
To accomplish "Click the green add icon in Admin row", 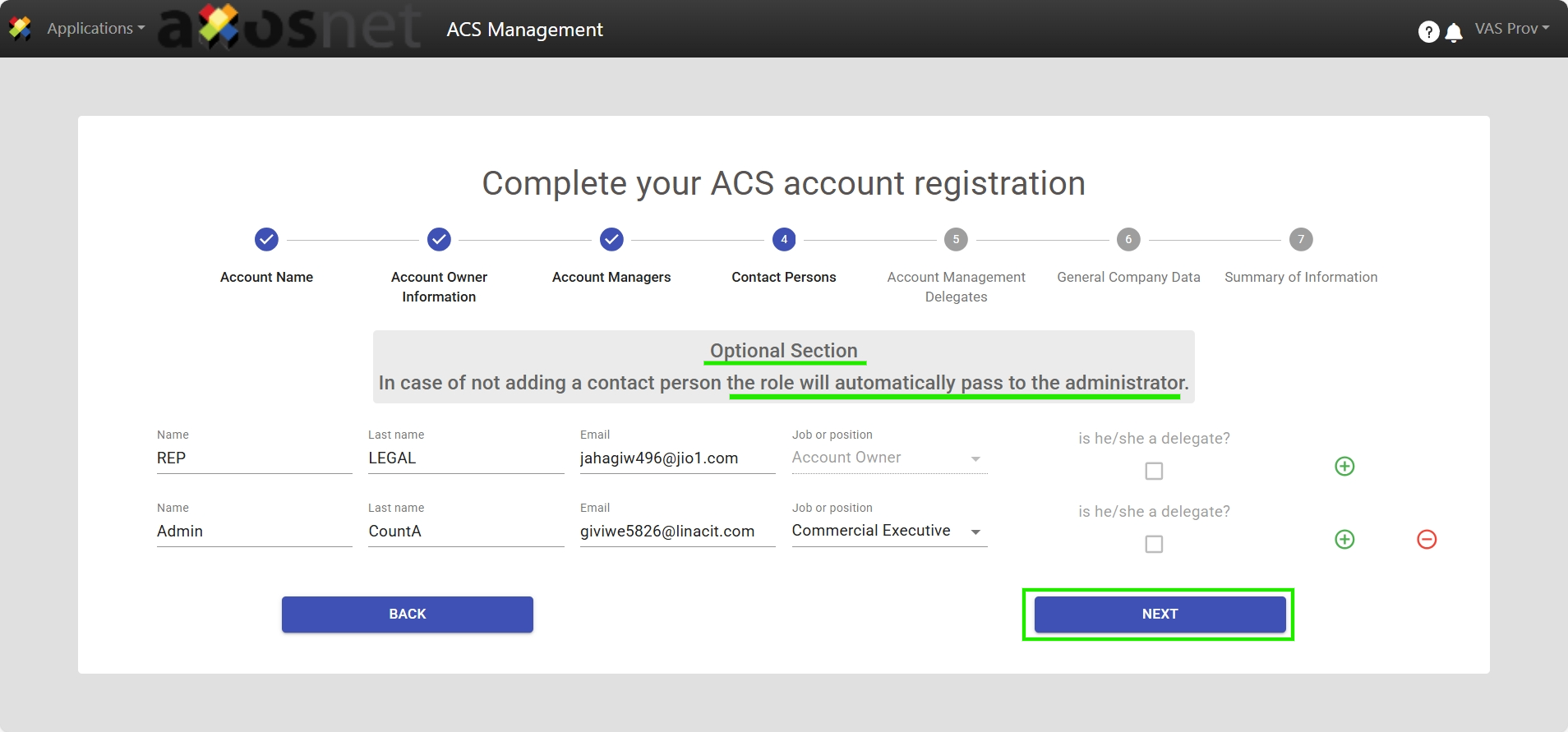I will point(1344,540).
